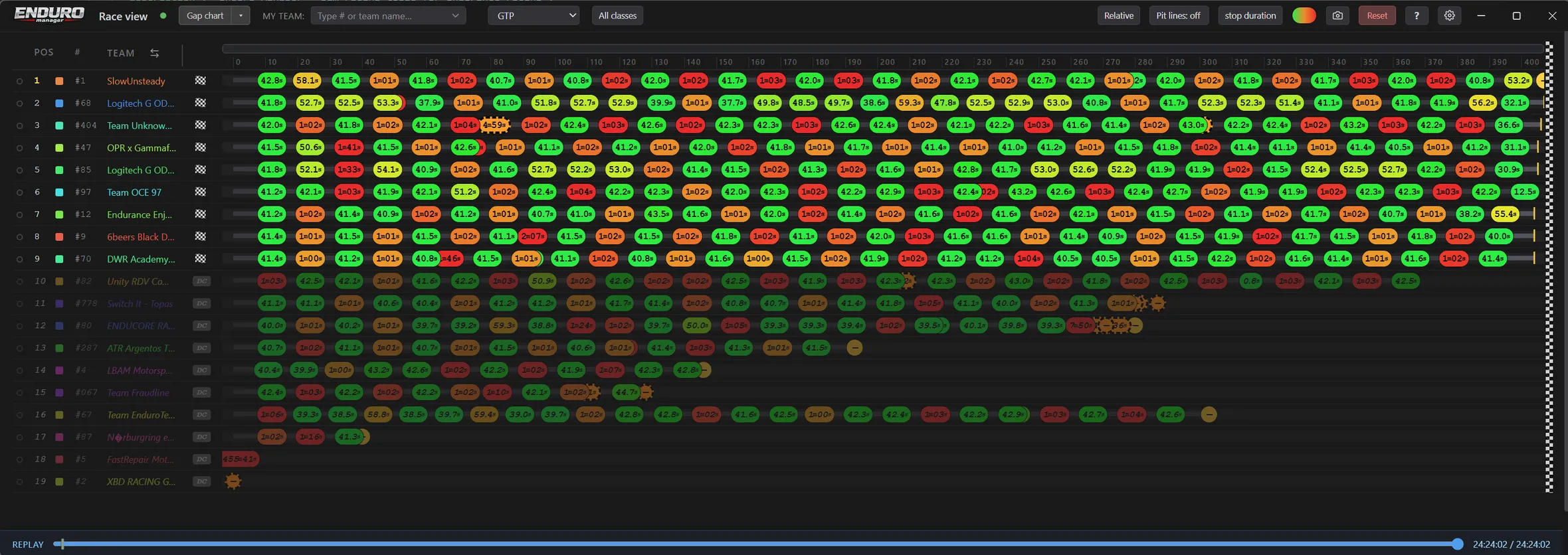Click the Race view title label

coord(123,16)
